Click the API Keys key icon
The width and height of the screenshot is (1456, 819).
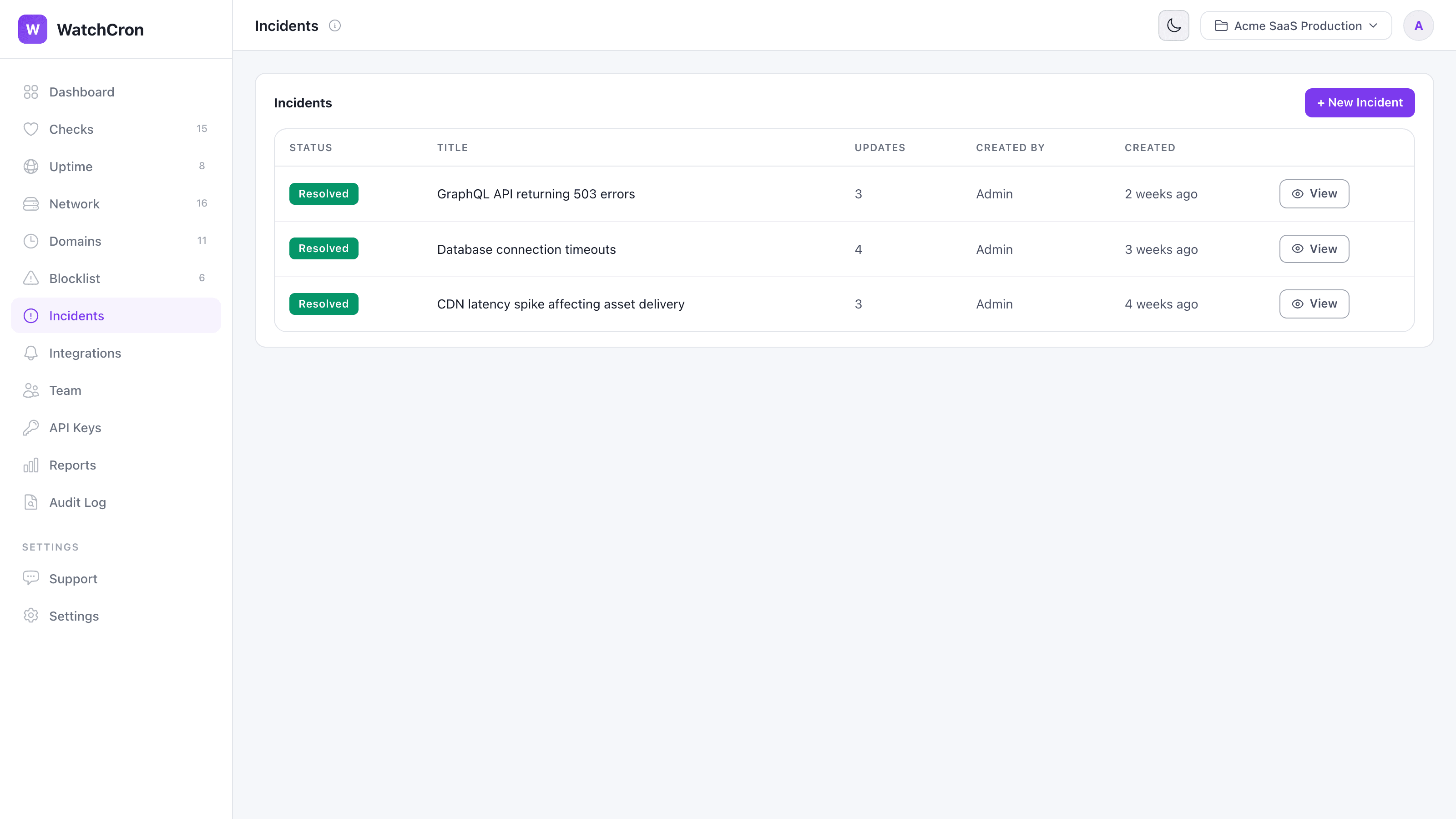(30, 428)
